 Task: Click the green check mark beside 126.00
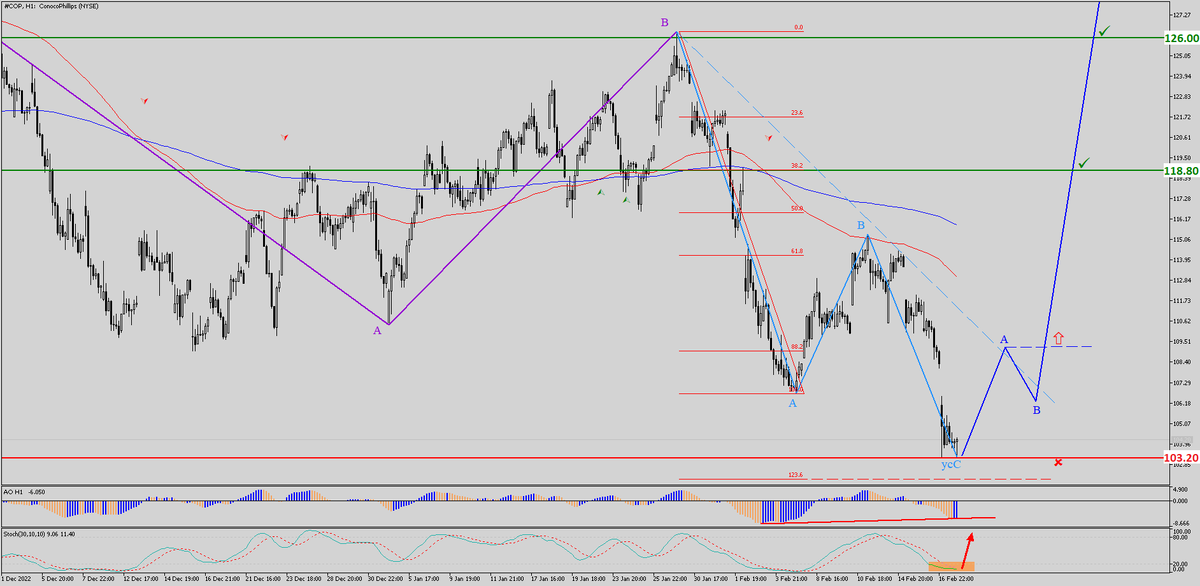click(1103, 32)
